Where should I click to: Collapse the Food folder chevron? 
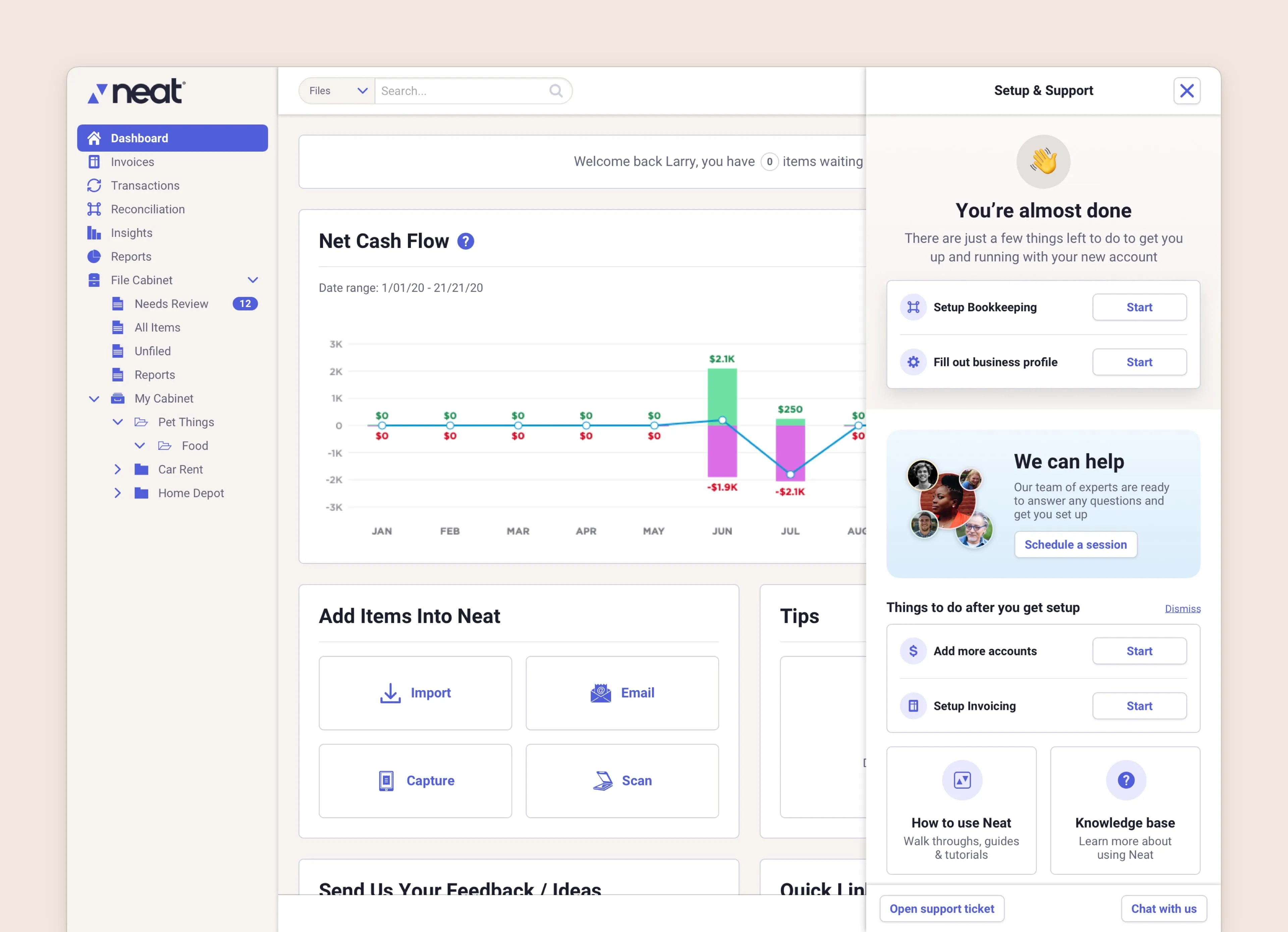pos(140,446)
